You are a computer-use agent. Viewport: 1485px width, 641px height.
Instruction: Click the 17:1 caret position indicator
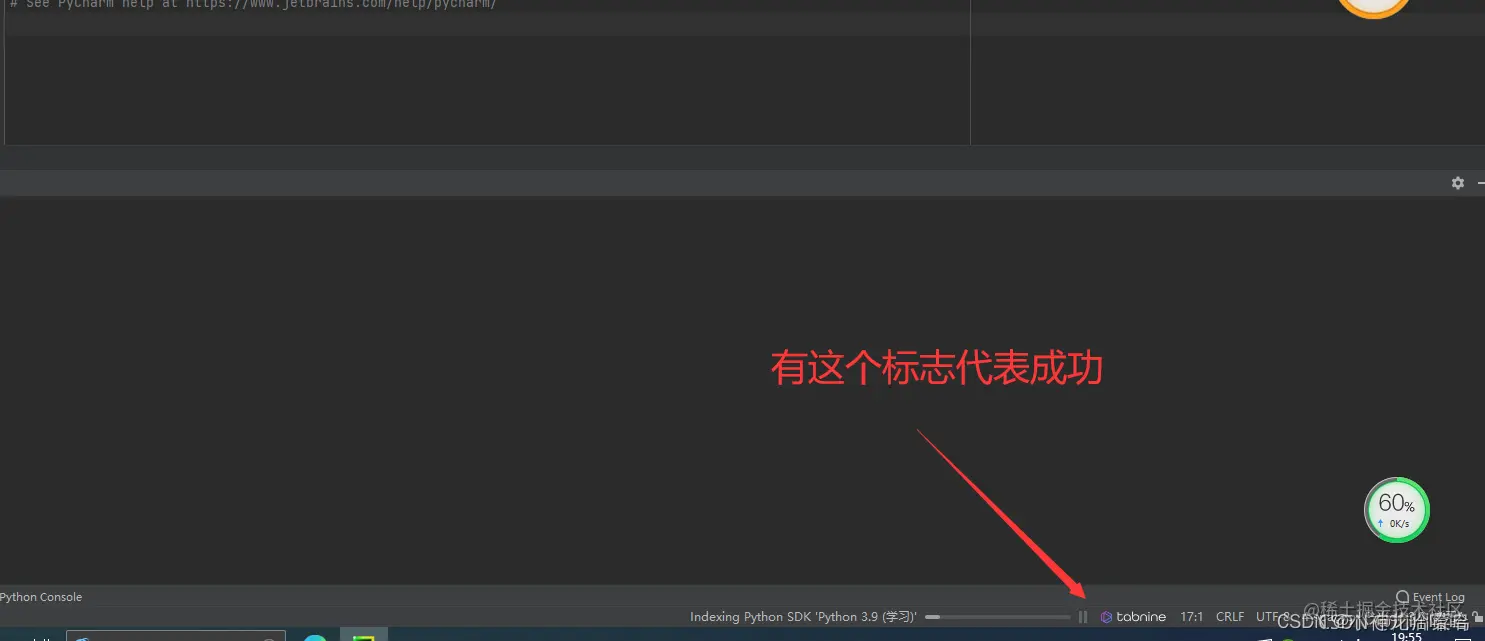(1191, 616)
